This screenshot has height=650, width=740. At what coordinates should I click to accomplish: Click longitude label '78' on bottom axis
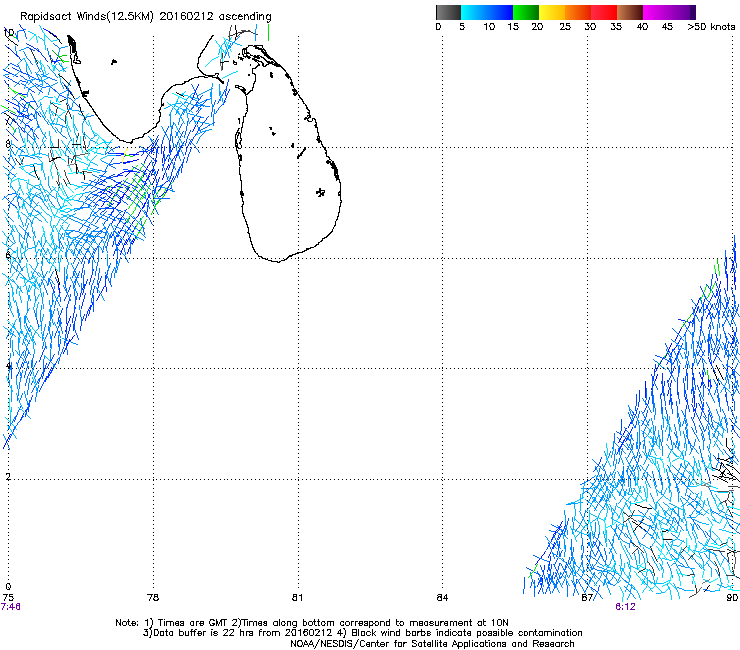coord(153,598)
